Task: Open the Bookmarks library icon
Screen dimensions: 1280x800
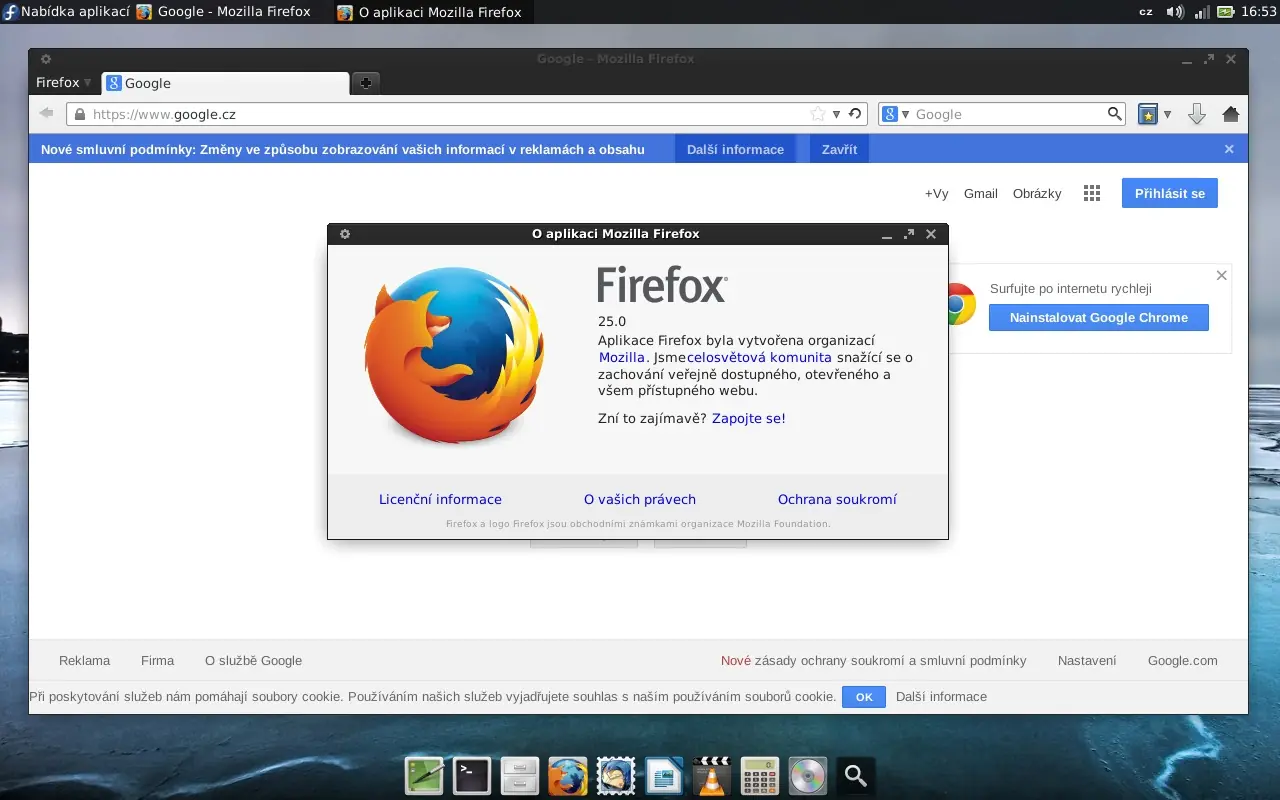Action: 1146,113
